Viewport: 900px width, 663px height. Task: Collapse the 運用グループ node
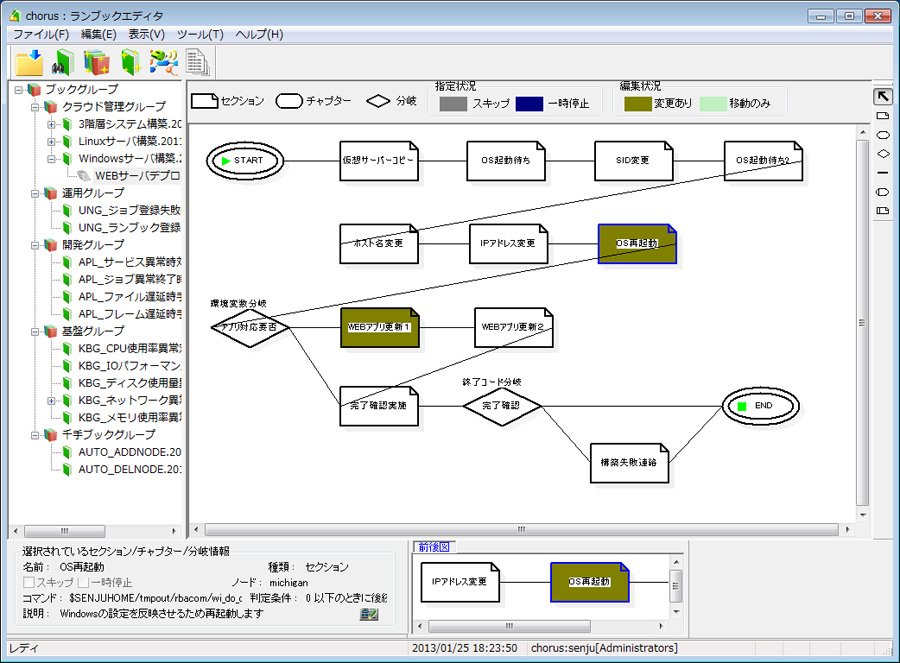coord(35,193)
